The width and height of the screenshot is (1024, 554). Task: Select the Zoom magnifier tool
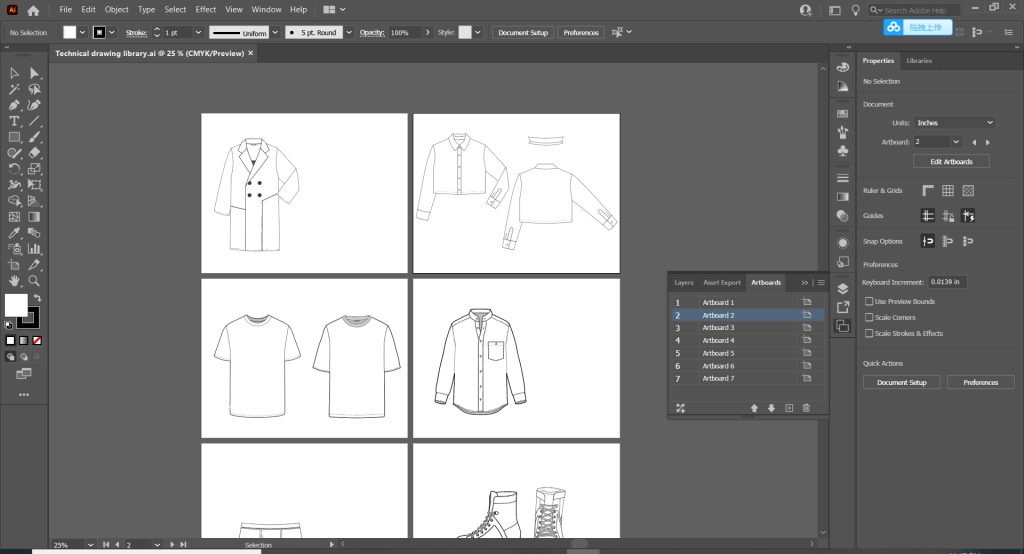[x=34, y=282]
